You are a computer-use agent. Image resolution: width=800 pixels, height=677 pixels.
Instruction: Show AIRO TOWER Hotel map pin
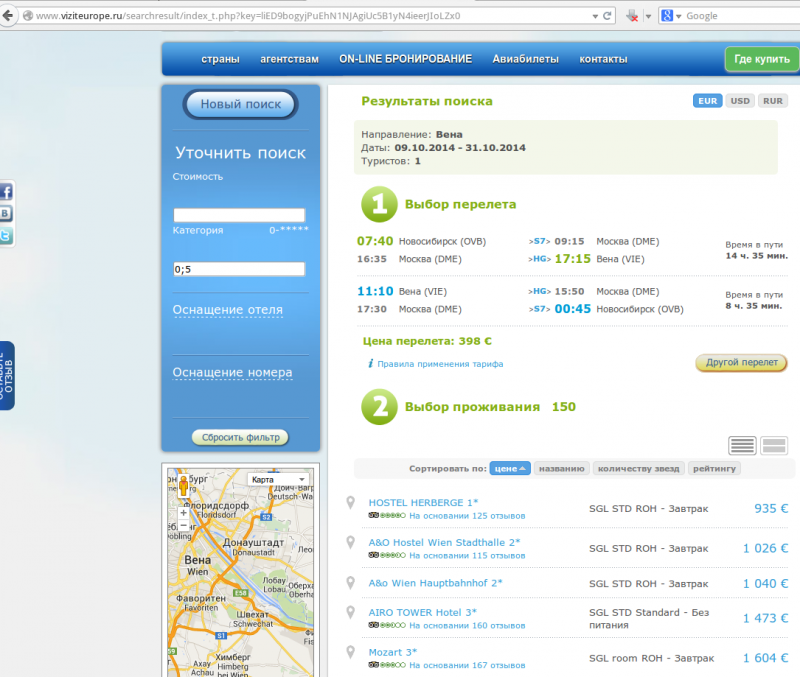tap(351, 612)
